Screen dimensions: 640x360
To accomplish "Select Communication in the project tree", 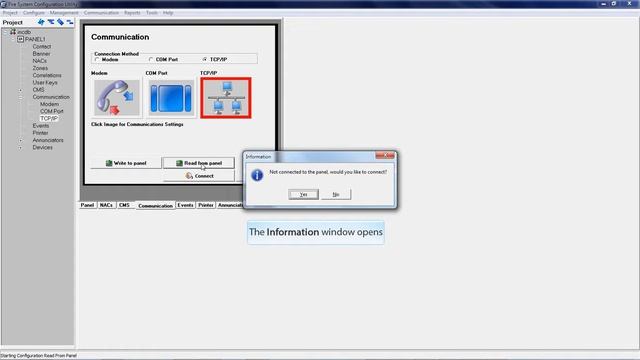I will point(51,97).
